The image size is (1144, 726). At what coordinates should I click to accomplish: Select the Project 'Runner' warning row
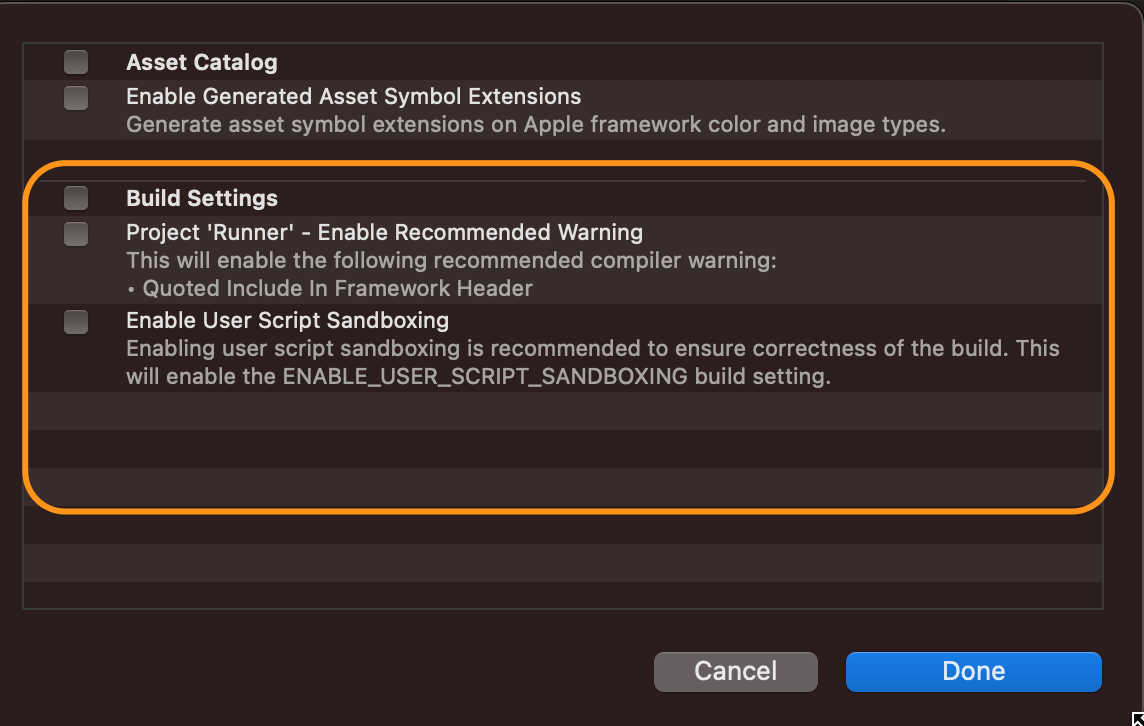400,232
